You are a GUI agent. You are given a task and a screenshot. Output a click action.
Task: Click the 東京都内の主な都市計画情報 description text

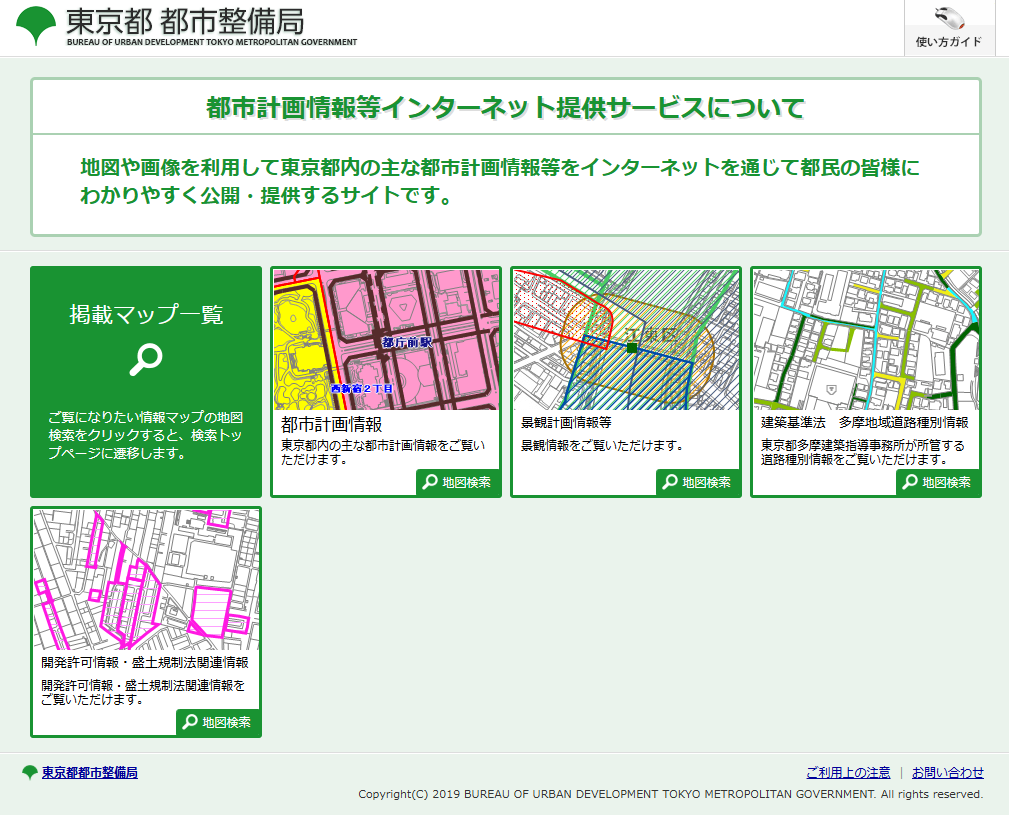[x=383, y=452]
